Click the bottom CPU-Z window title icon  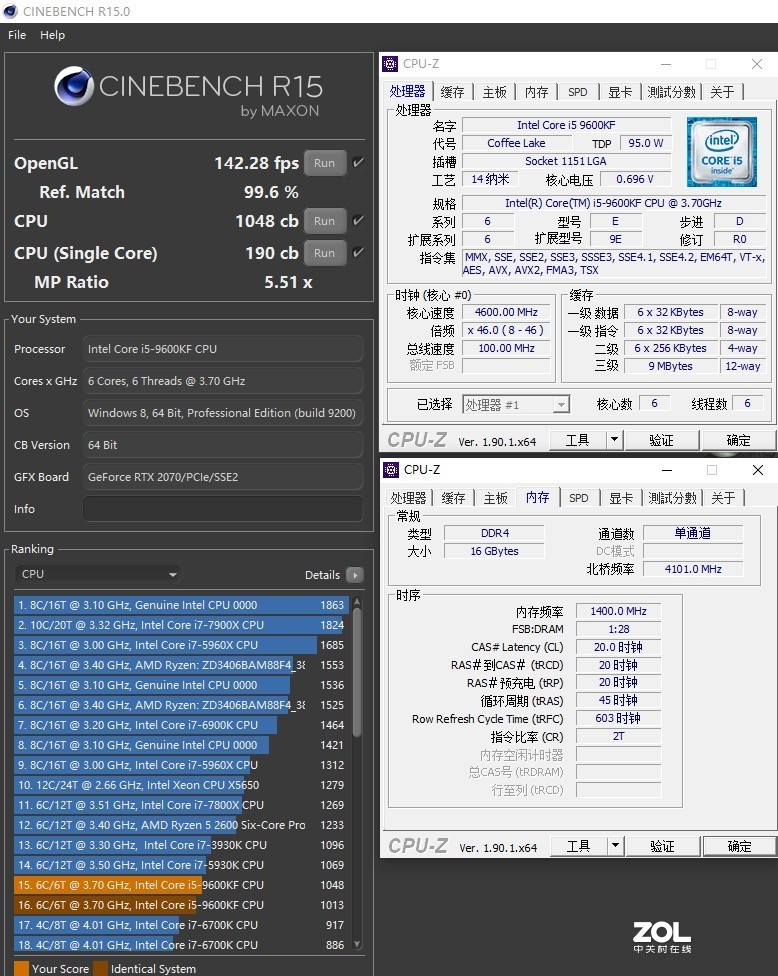[391, 469]
